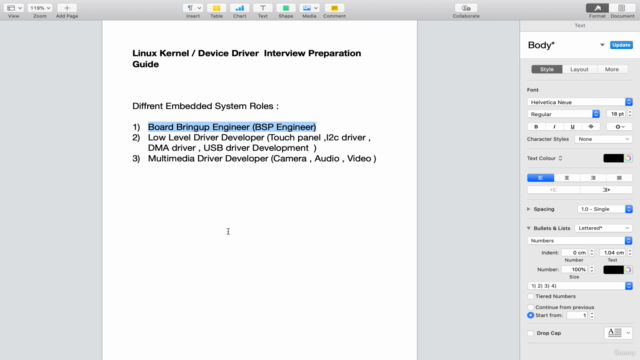Open the Zoom percentage dropdown
Viewport: 640px width, 360px height.
click(40, 8)
